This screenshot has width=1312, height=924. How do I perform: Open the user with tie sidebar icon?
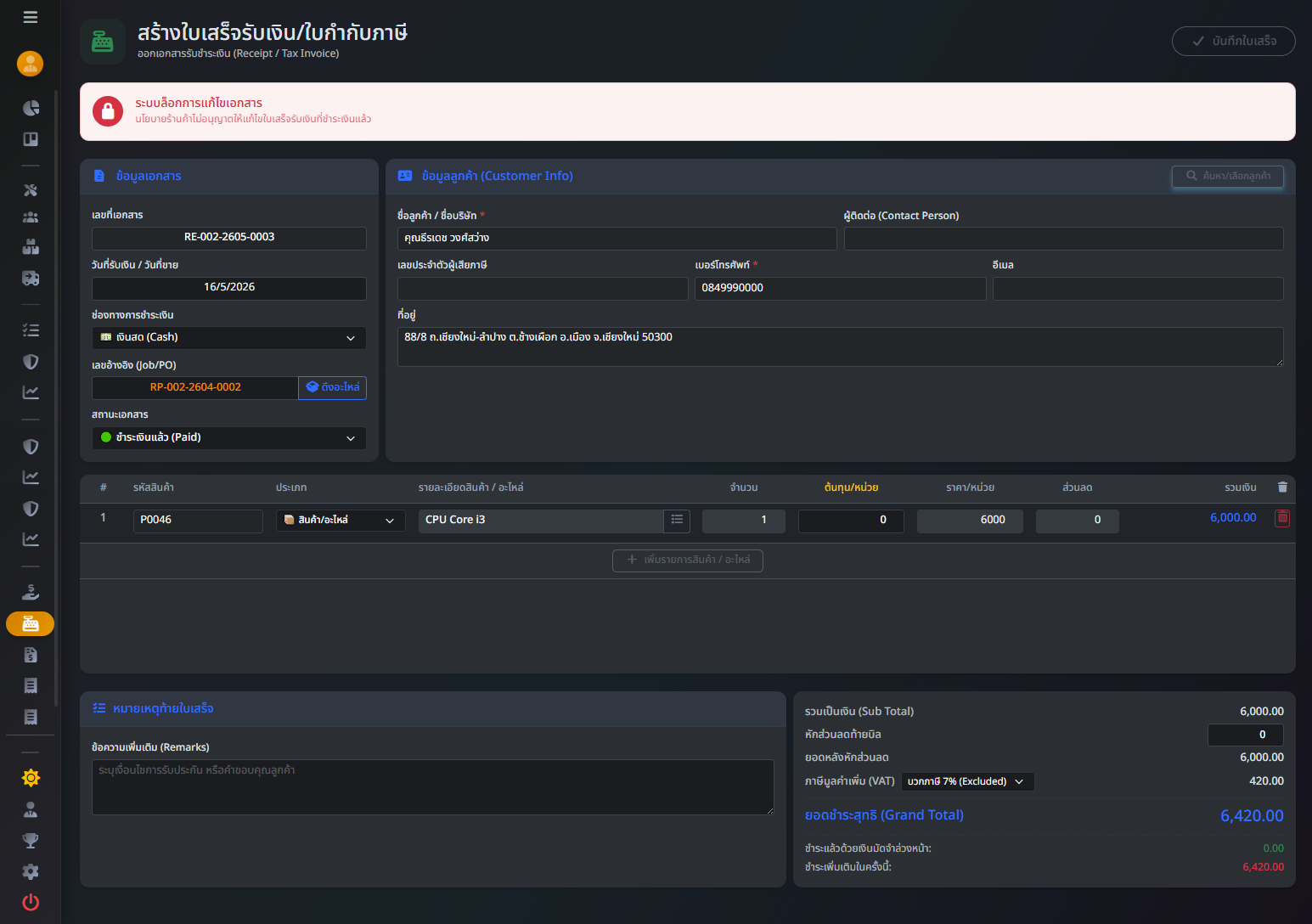coord(31,809)
